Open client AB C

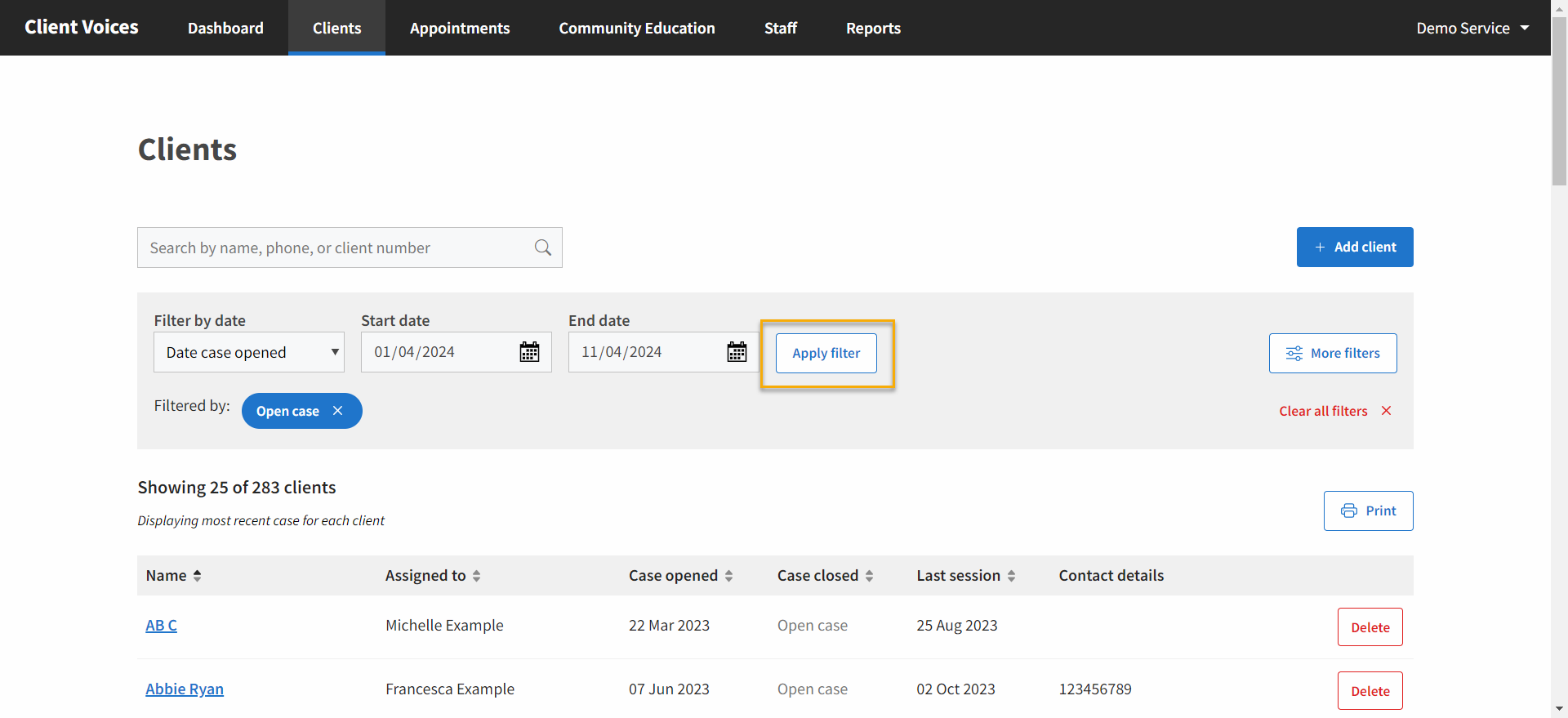click(161, 625)
